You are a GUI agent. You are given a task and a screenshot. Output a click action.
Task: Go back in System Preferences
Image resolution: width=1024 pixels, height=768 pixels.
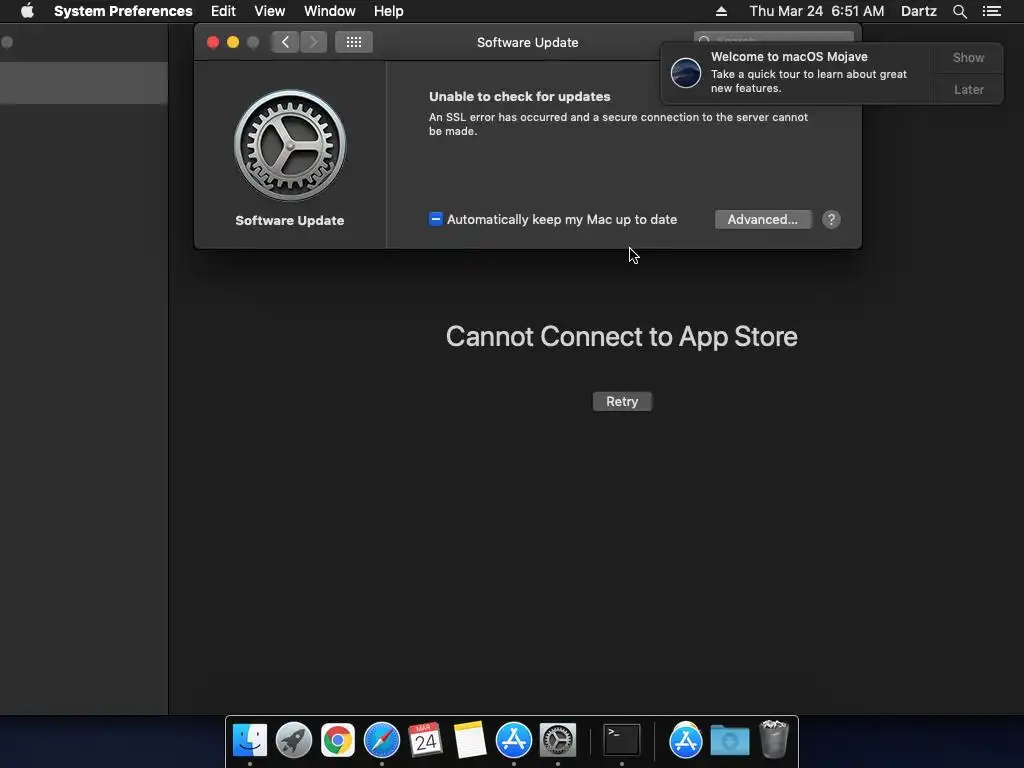pos(285,42)
